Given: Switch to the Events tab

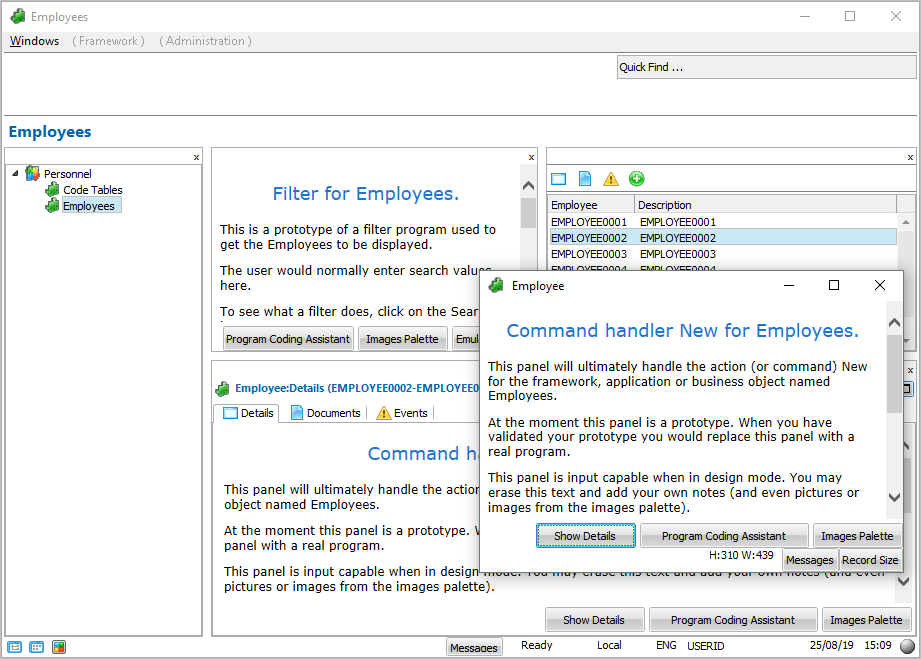Looking at the screenshot, I should click(402, 413).
